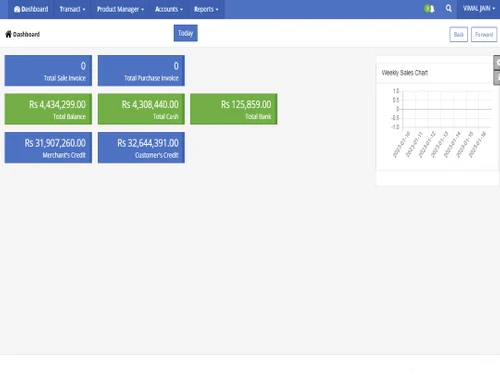The width and height of the screenshot is (500, 375).
Task: Click the 2023-01-16 chart axis label
Action: tap(477, 145)
